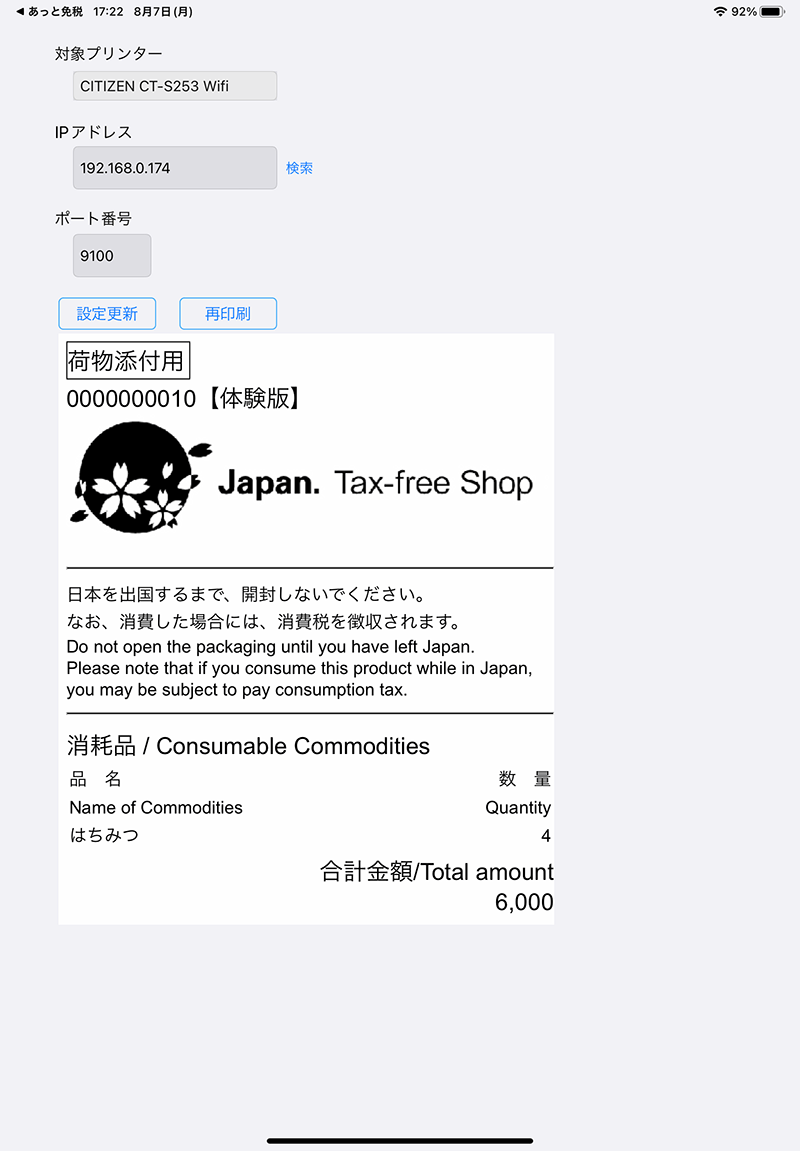
Task: Tap the home indicator bar
Action: [x=400, y=1141]
